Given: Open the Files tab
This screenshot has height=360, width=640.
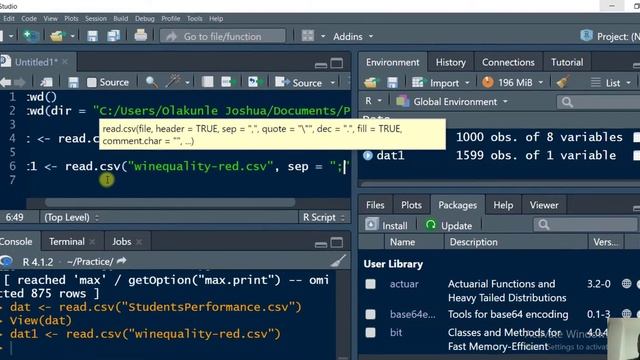Looking at the screenshot, I should pos(375,205).
